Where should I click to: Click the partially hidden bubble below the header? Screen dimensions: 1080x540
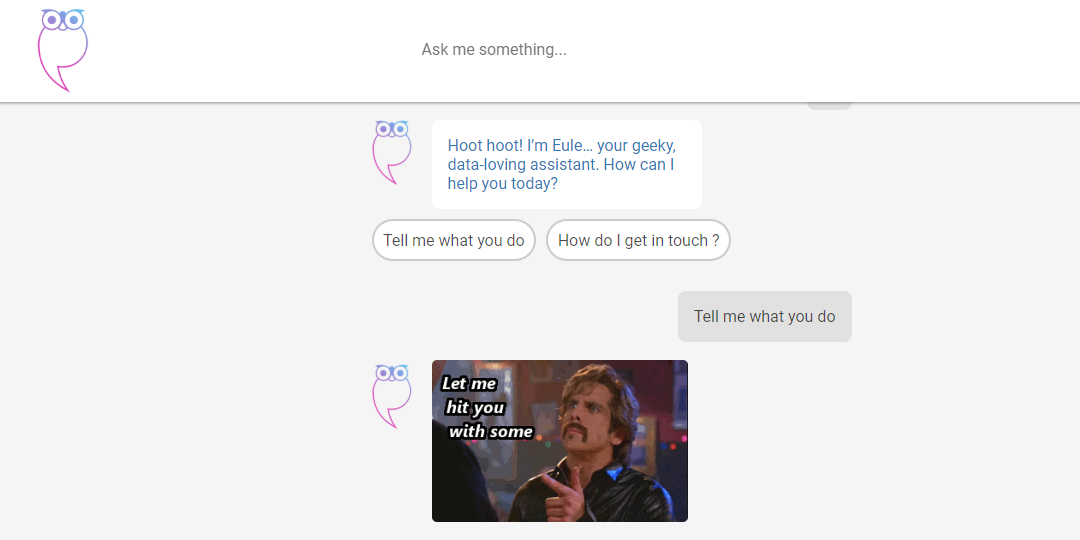(x=829, y=106)
